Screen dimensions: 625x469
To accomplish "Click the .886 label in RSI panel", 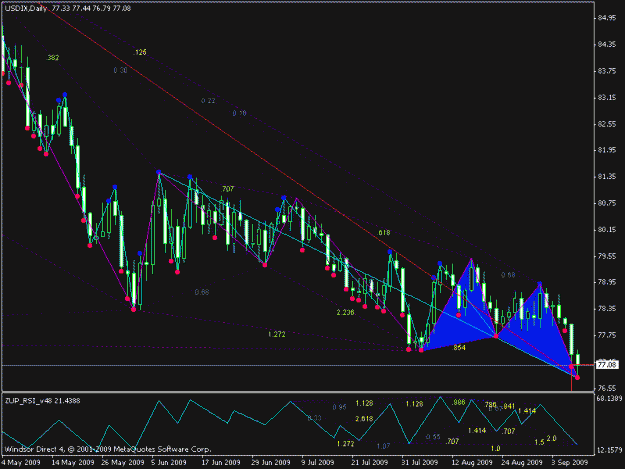I will click(458, 402).
